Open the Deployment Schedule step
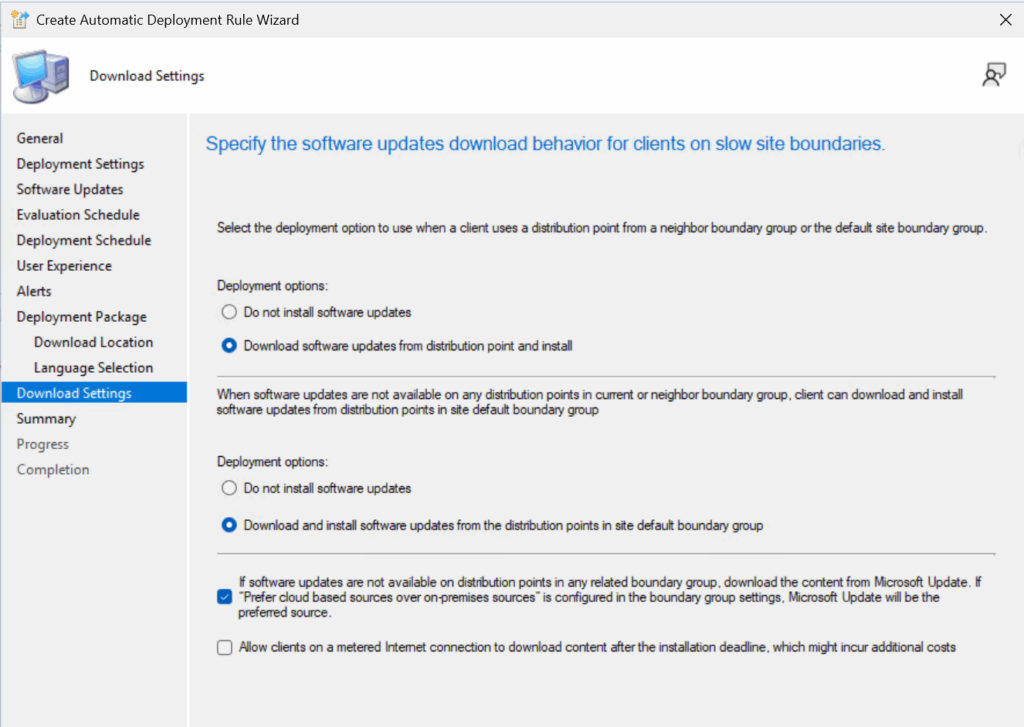The width and height of the screenshot is (1024, 727). (x=84, y=240)
